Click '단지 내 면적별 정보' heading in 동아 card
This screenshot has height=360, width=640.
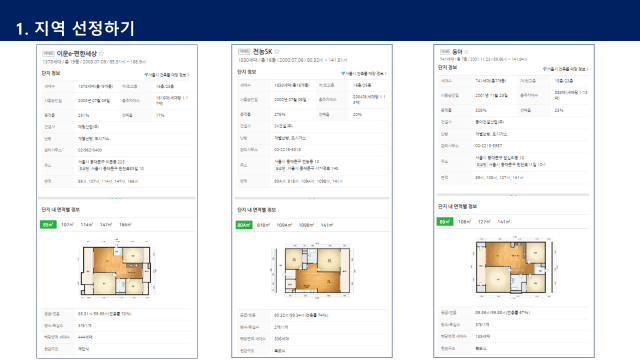click(458, 207)
